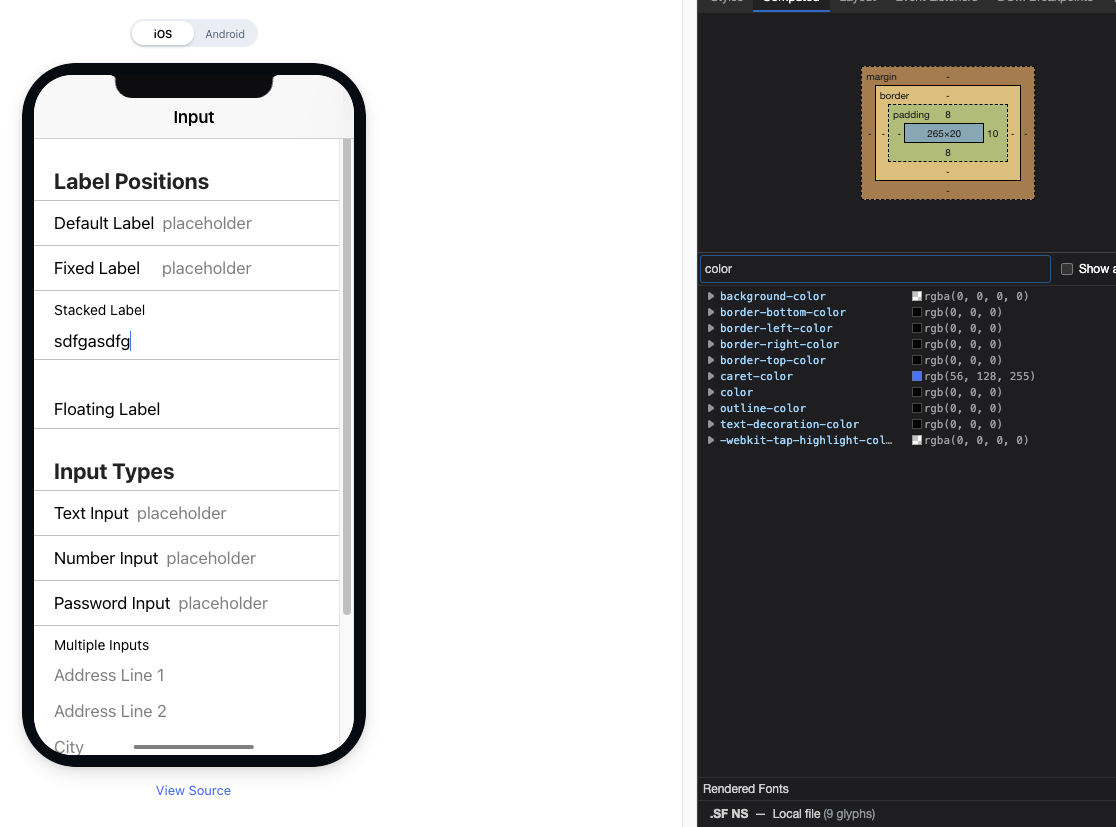Toggle the Show all checkbox

[1067, 269]
